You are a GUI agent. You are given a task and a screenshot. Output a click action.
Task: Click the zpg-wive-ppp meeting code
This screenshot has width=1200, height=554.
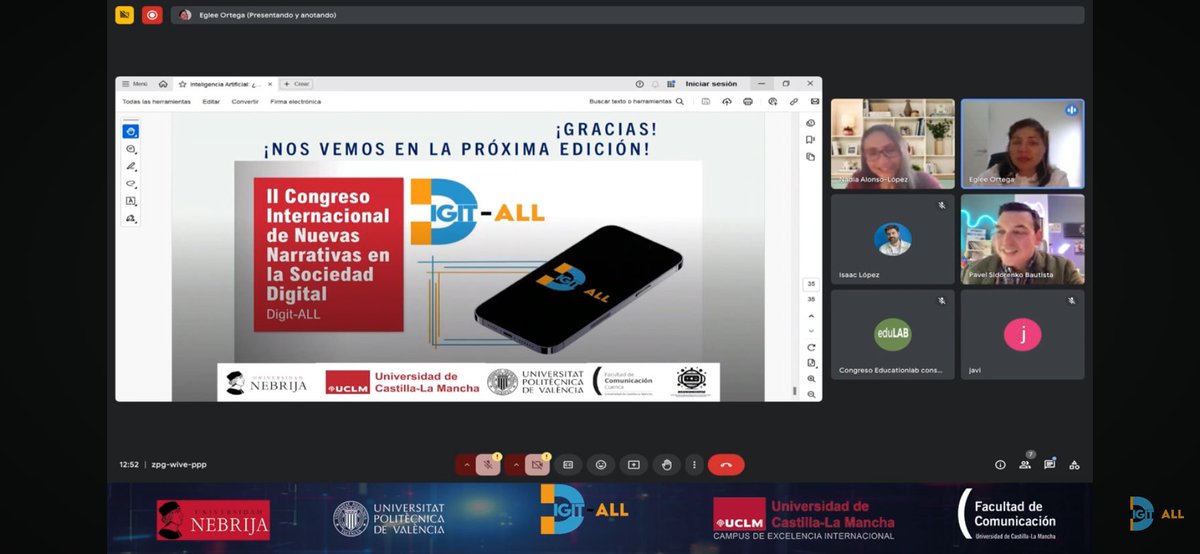[x=179, y=465]
